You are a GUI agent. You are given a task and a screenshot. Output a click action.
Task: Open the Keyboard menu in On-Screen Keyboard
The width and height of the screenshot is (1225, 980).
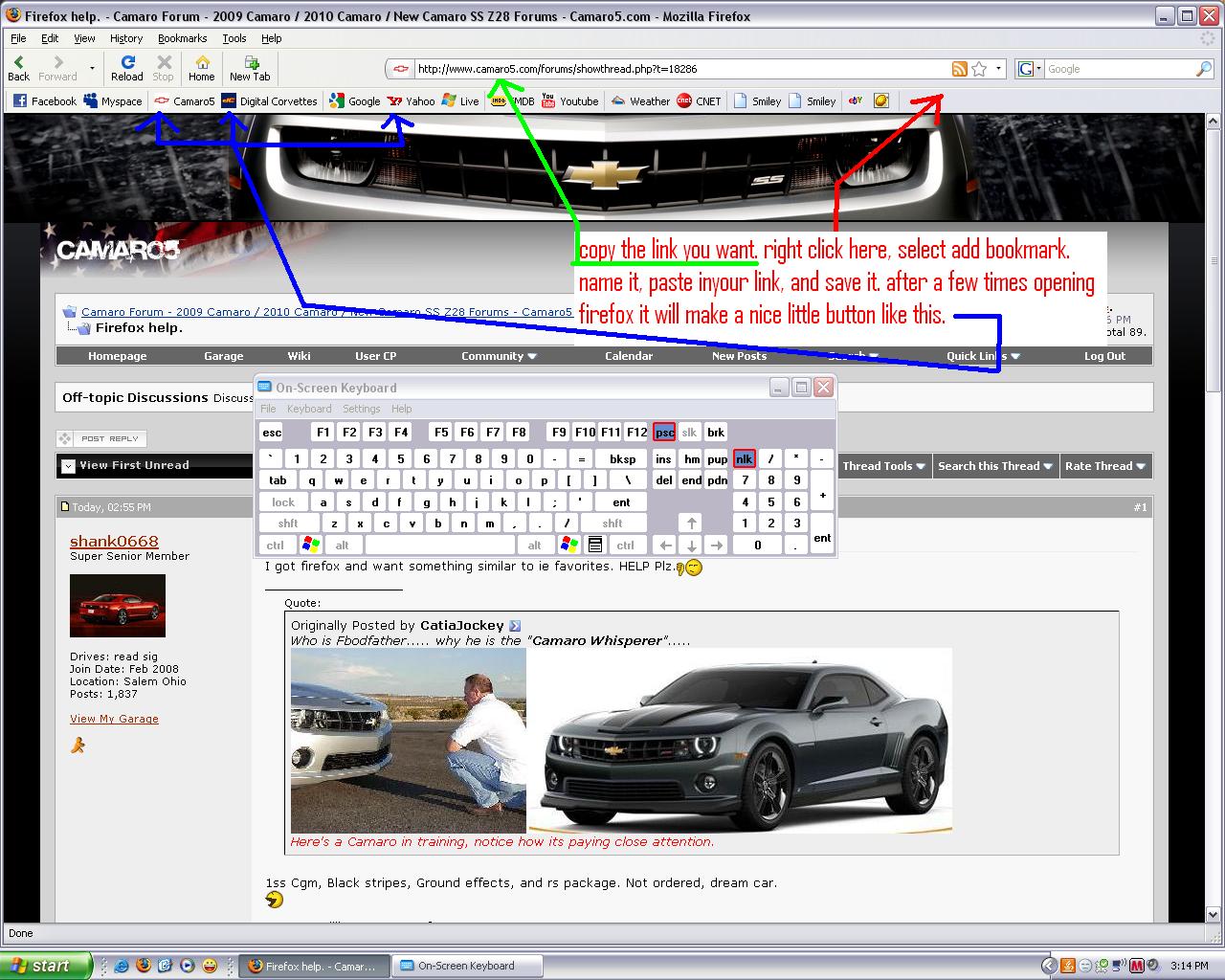tap(309, 409)
